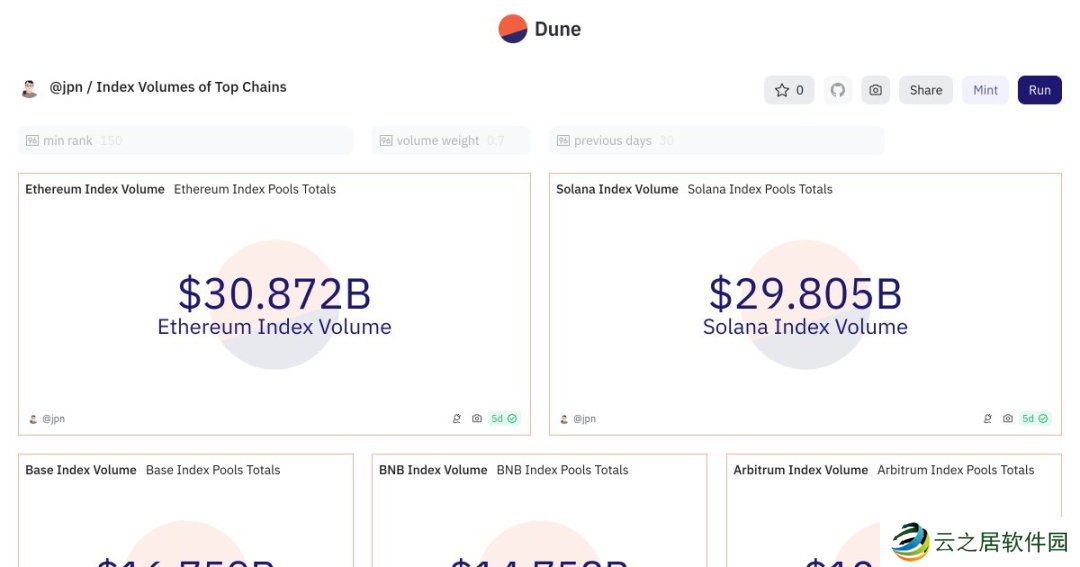Image resolution: width=1080 pixels, height=567 pixels.
Task: Click the min rank parameter field
Action: coord(186,141)
